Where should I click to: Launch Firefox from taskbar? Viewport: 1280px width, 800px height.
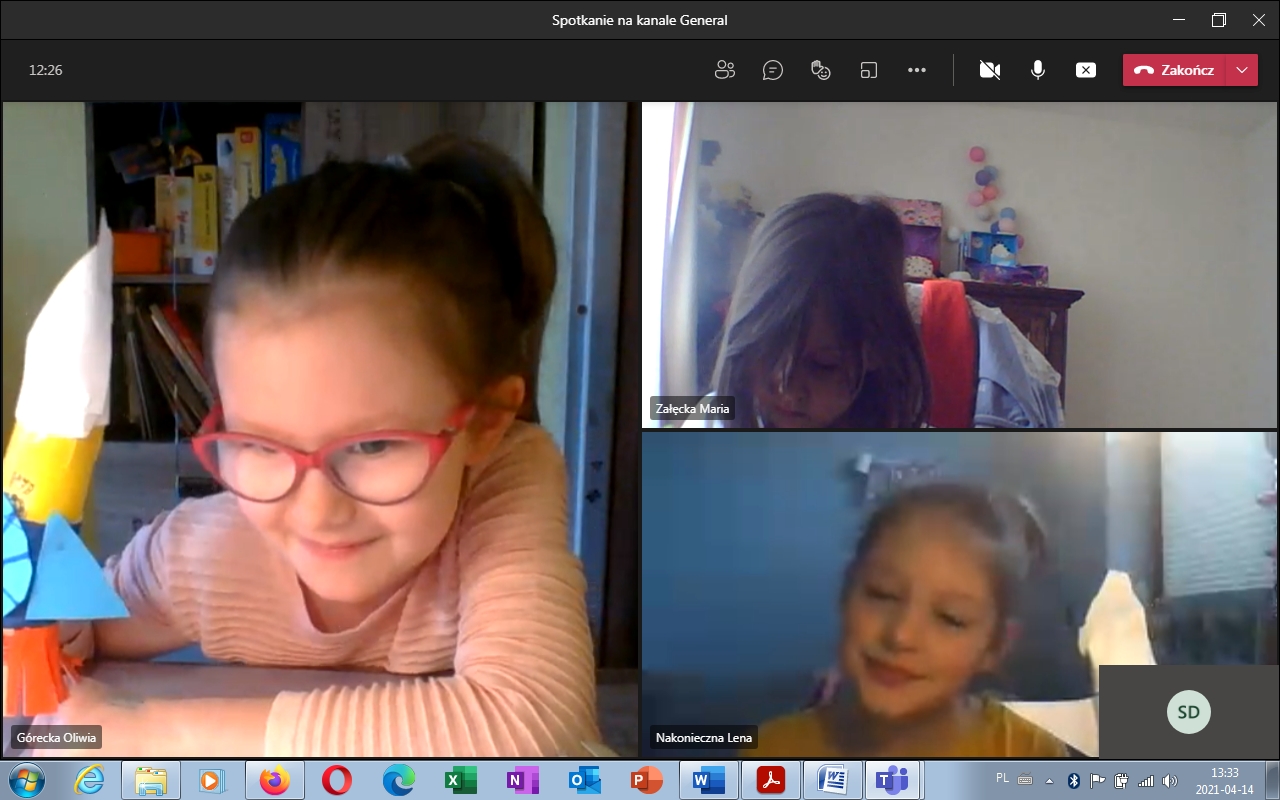[274, 780]
